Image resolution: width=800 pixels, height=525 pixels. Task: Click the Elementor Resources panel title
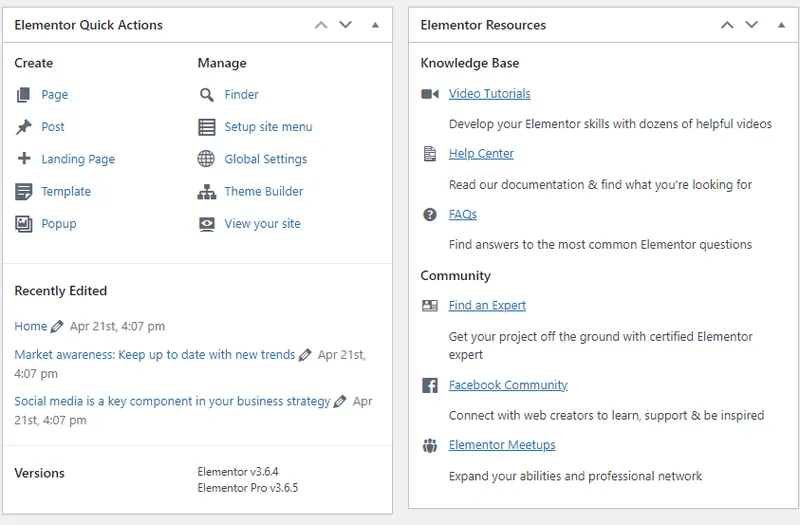[x=483, y=25]
